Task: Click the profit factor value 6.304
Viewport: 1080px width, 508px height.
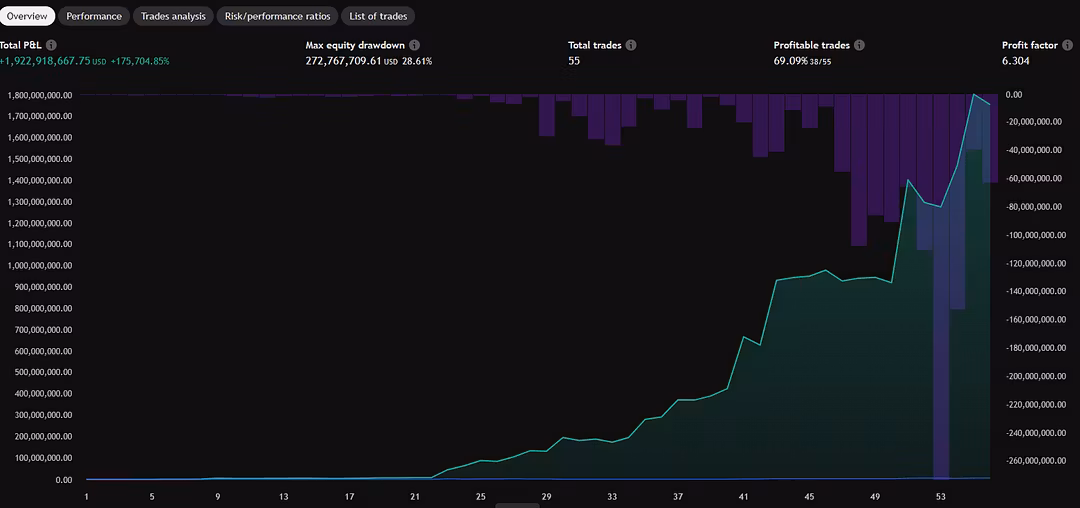Action: coord(1016,61)
